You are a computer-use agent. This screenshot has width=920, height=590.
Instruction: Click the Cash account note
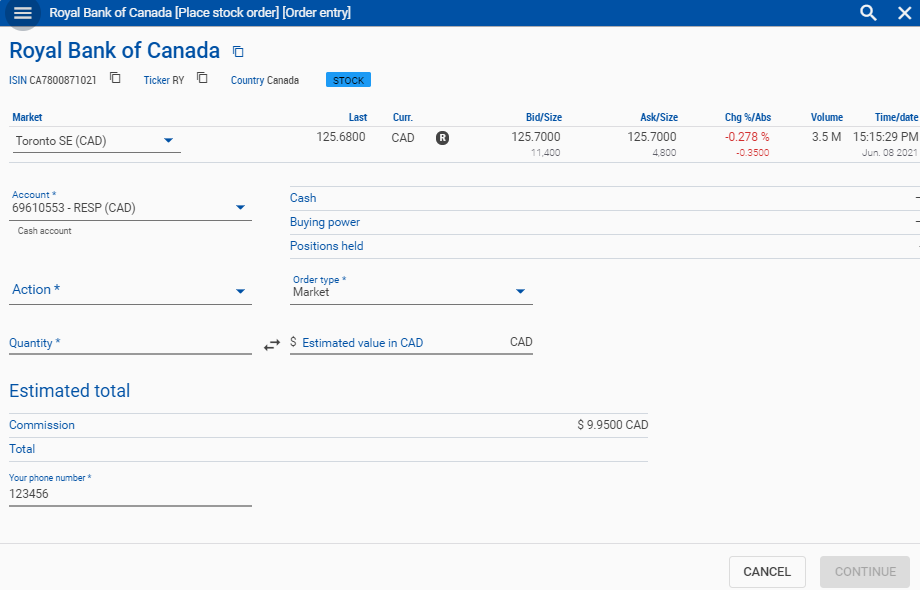click(45, 231)
